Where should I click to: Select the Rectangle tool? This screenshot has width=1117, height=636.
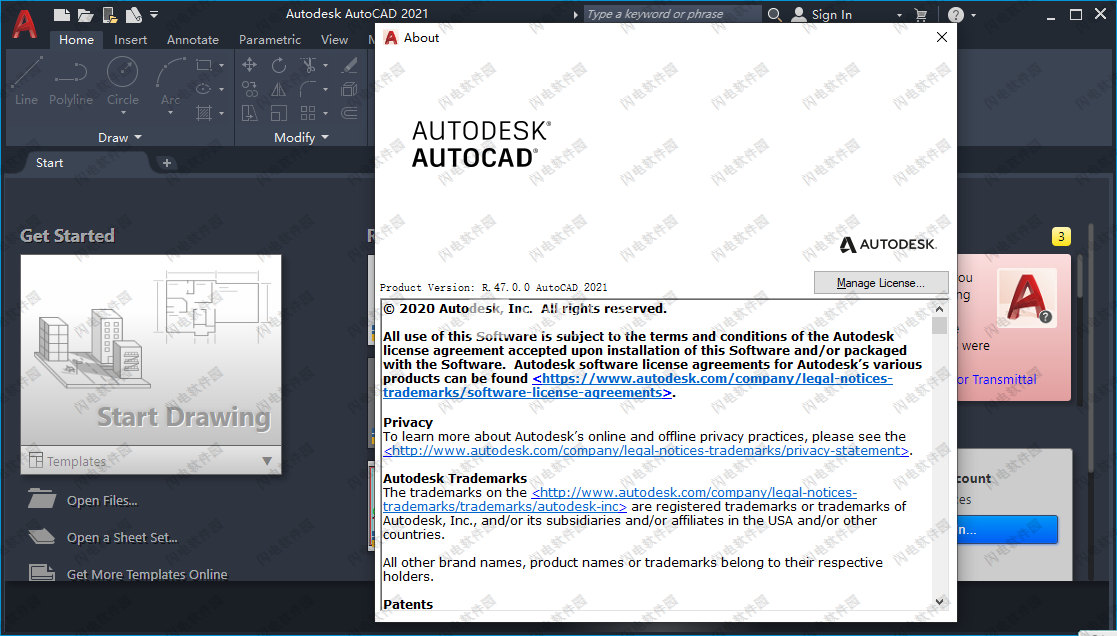coord(204,66)
